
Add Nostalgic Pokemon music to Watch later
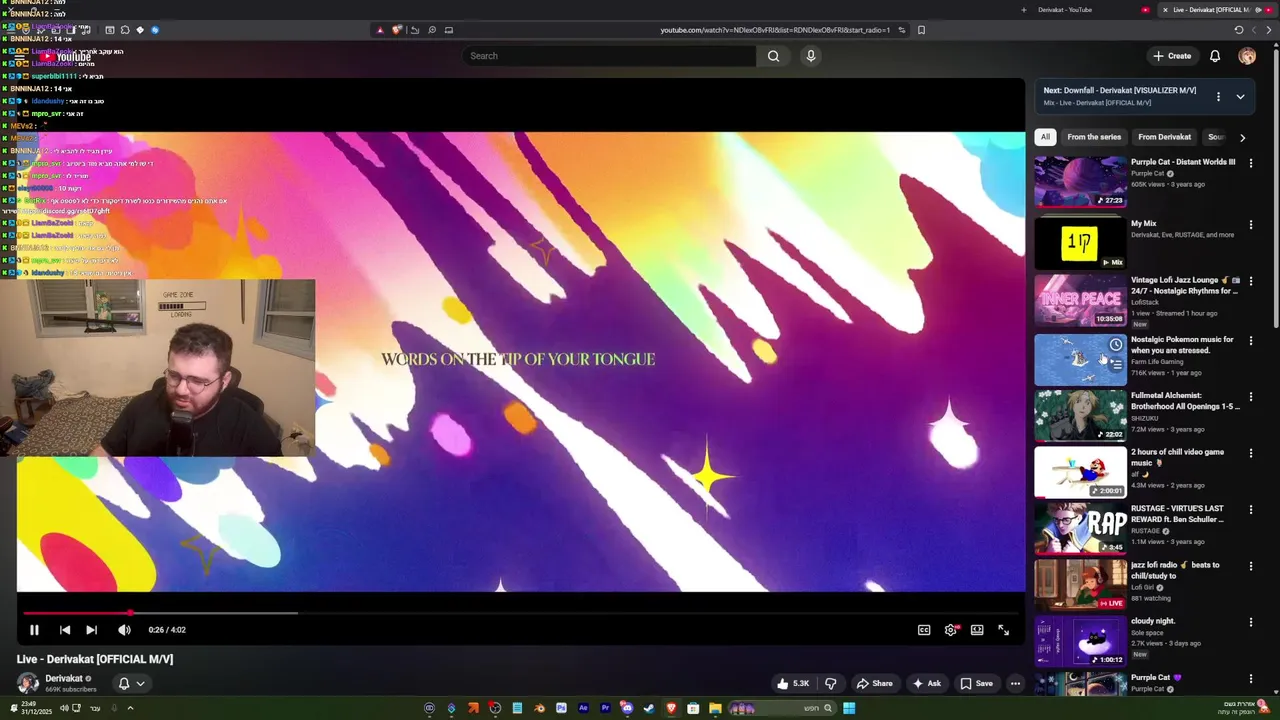[x=1116, y=345]
